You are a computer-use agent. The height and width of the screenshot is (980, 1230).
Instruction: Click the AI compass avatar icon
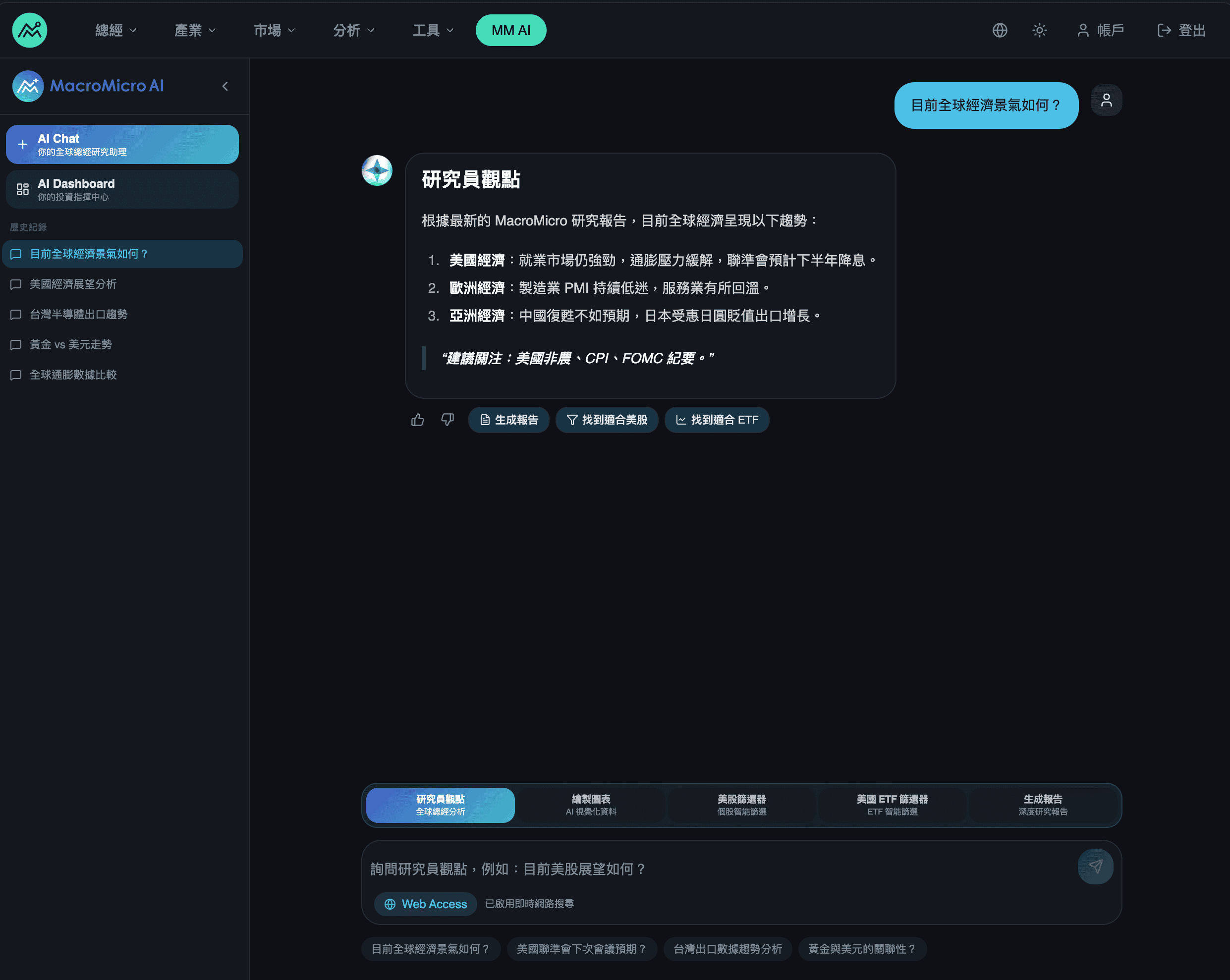point(377,170)
